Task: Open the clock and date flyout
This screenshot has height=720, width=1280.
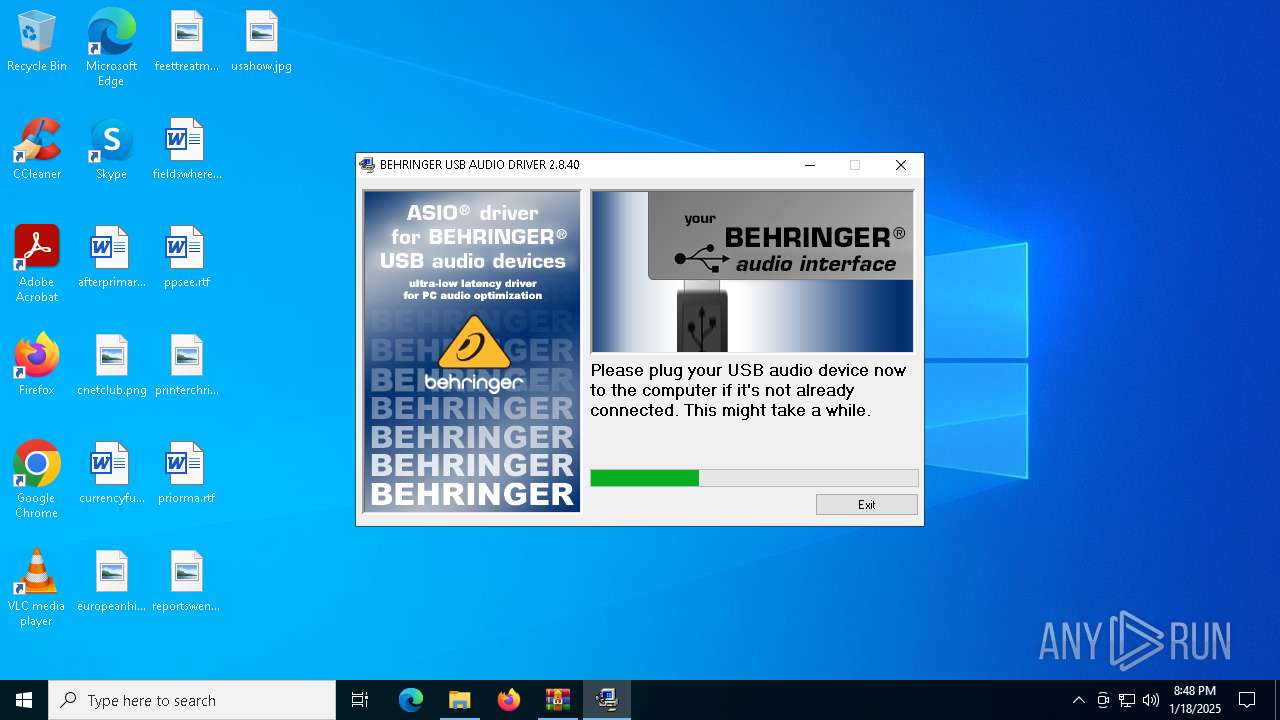Action: (1195, 700)
